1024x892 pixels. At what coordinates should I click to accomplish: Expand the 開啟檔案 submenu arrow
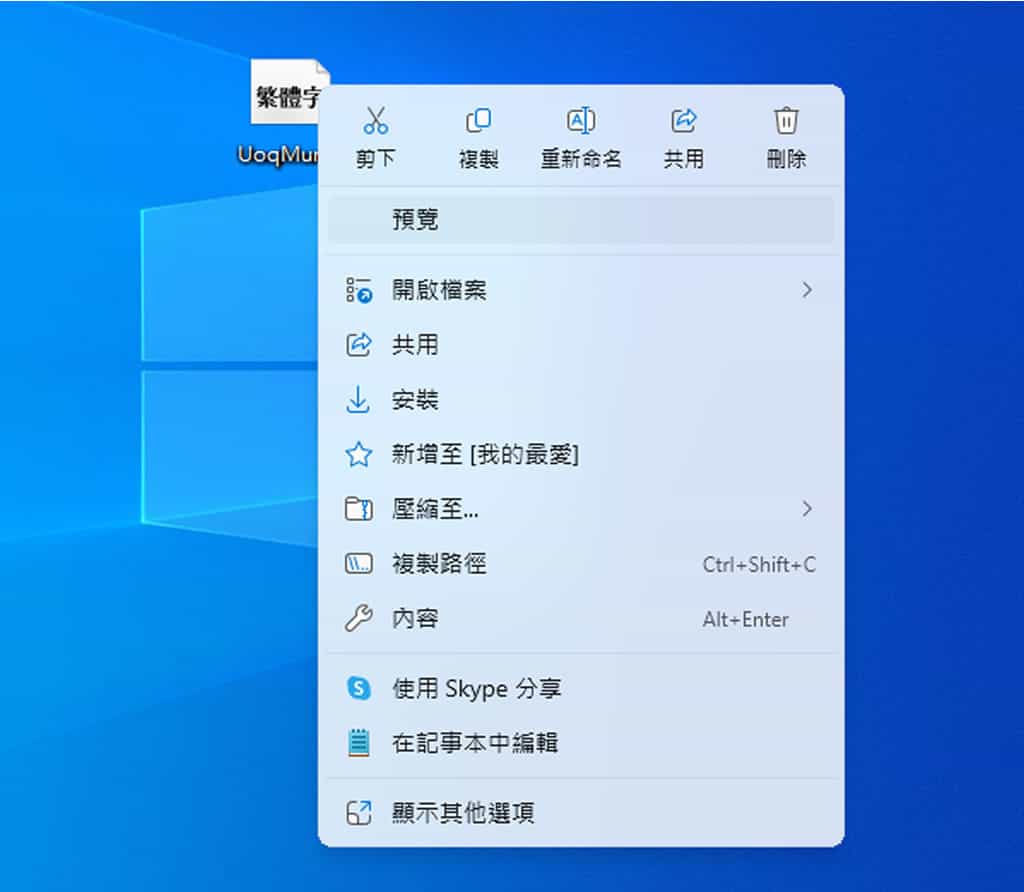coord(807,290)
